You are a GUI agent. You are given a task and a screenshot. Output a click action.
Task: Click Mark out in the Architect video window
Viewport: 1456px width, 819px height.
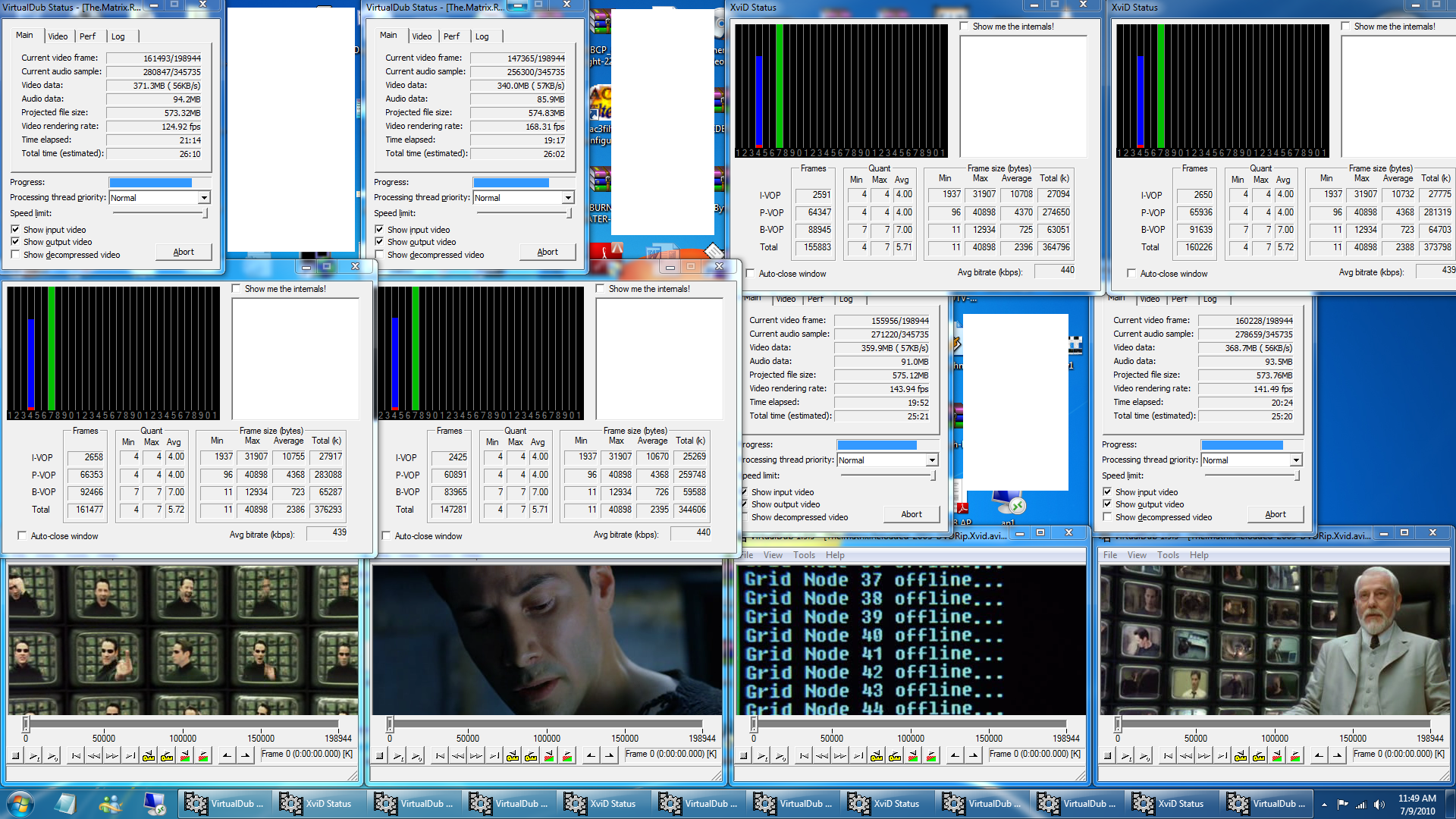point(1337,755)
